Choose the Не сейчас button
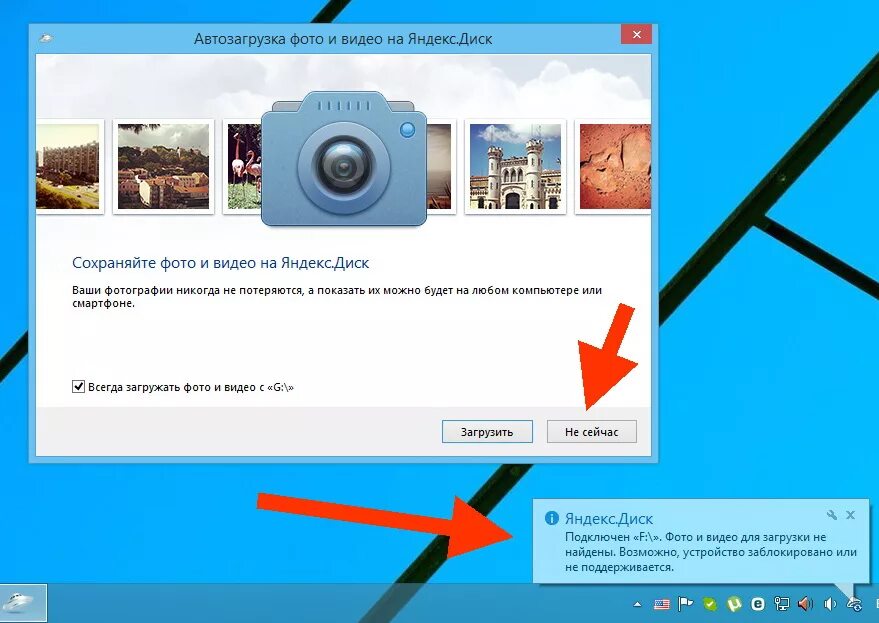Viewport: 879px width, 623px height. 591,432
